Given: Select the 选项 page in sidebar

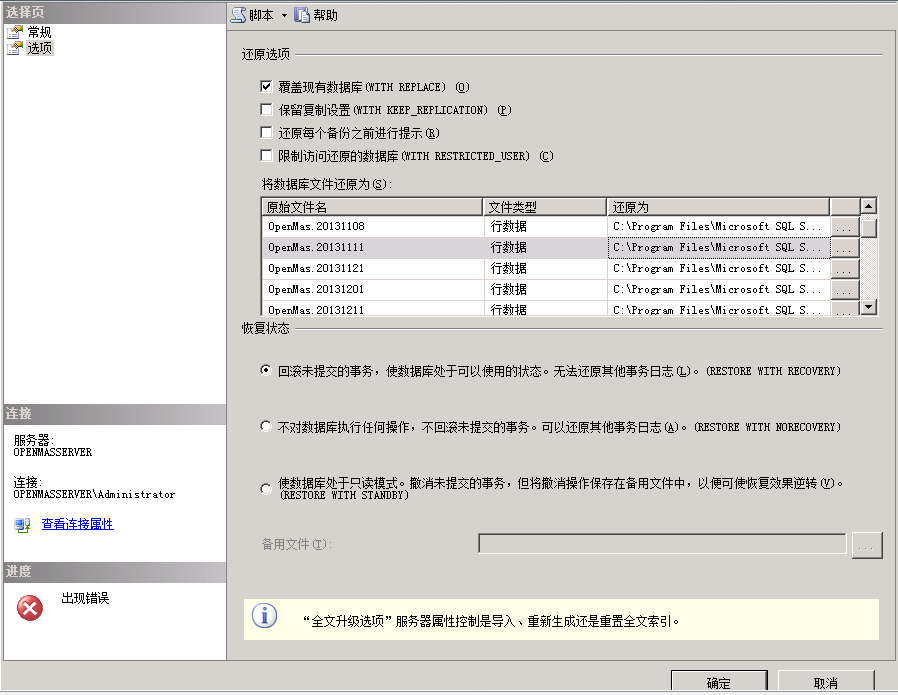Looking at the screenshot, I should click(39, 48).
